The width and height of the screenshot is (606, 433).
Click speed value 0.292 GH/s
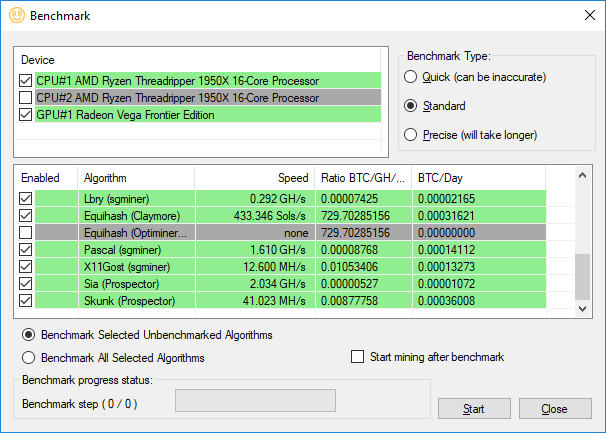[x=277, y=199]
